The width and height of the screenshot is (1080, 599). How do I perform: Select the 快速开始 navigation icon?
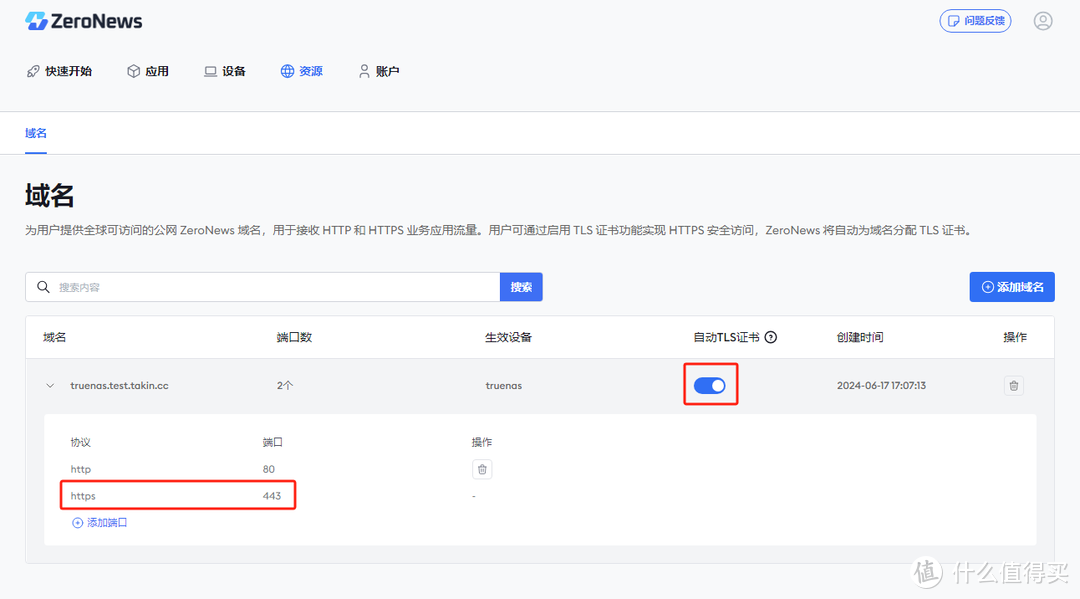[33, 70]
